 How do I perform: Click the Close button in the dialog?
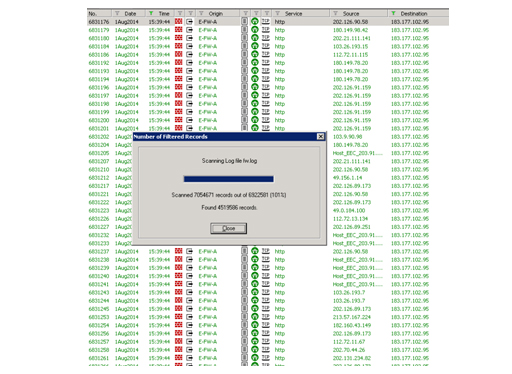[229, 228]
